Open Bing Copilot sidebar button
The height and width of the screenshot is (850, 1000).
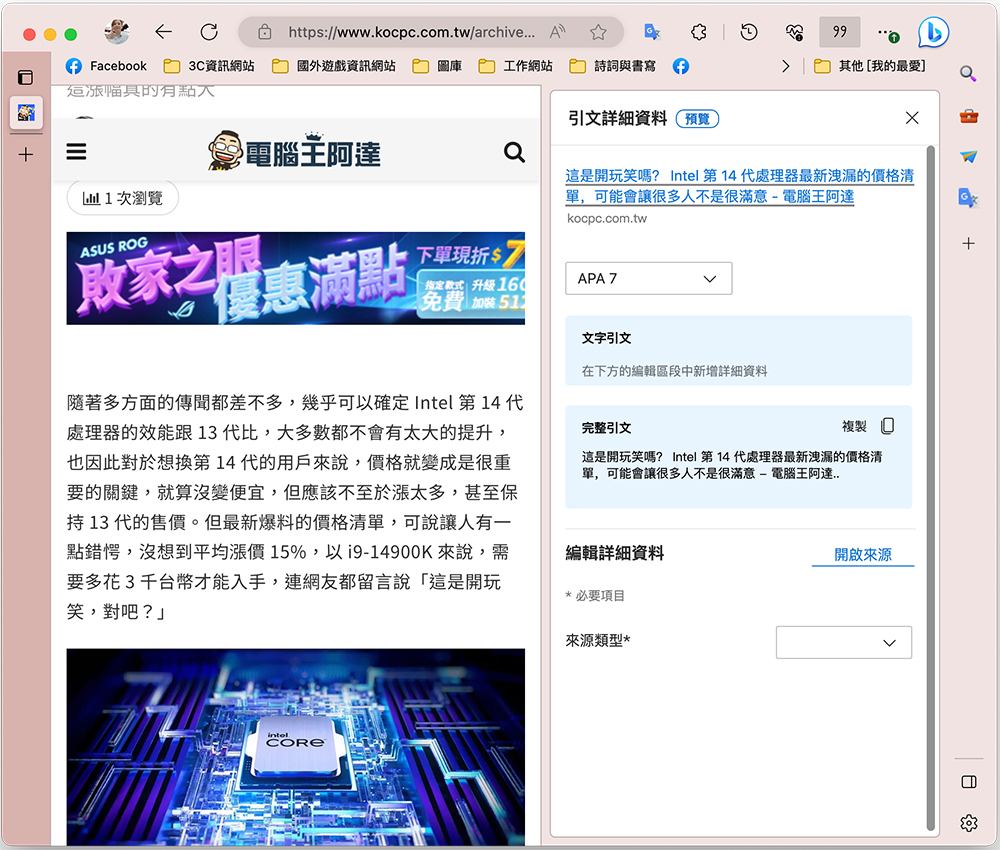[933, 32]
